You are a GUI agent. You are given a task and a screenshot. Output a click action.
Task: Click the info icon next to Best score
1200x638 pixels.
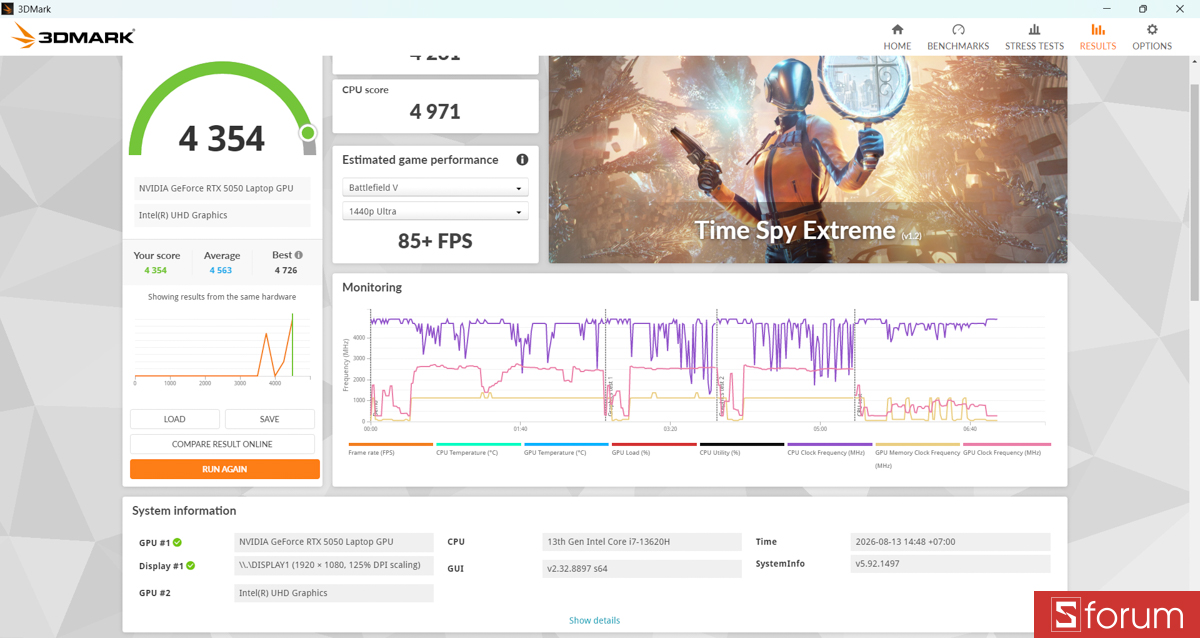coord(300,255)
